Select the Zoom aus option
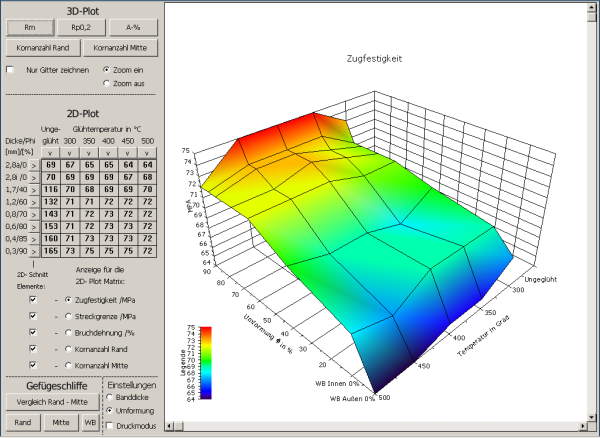This screenshot has width=600, height=438. click(x=107, y=83)
